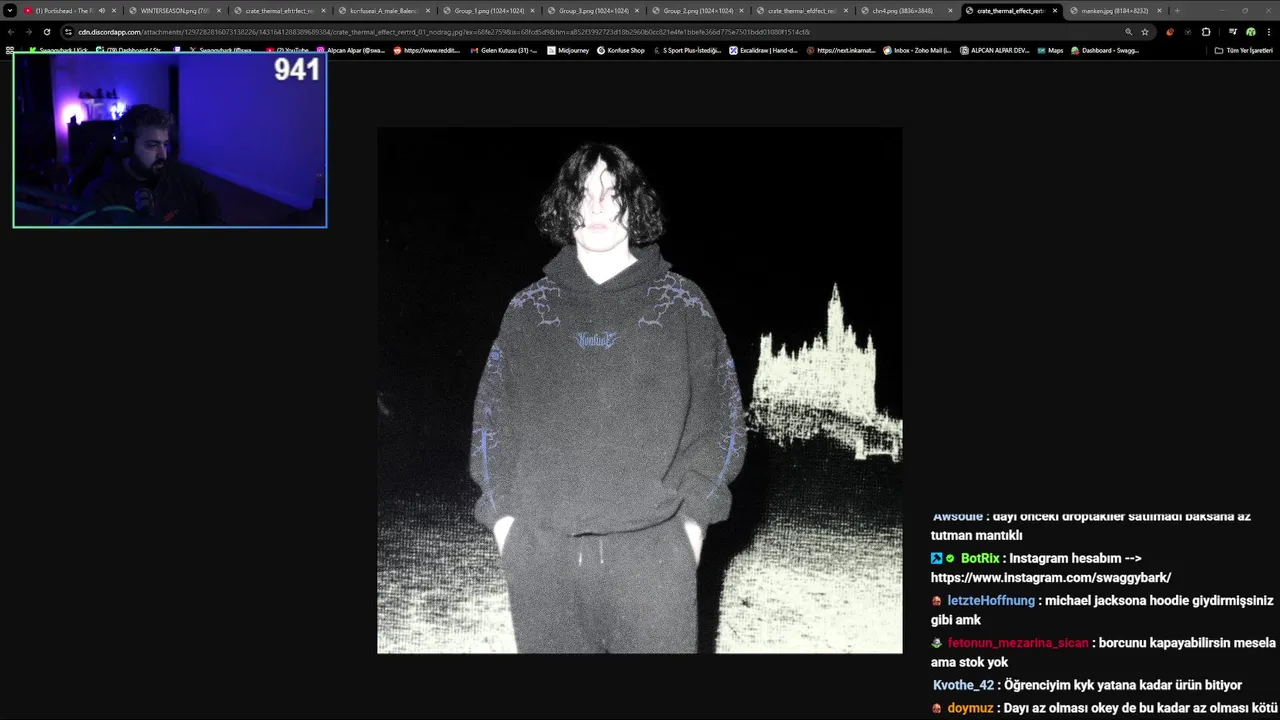The width and height of the screenshot is (1280, 720).
Task: Open the Extensions puzzle menu
Action: pos(1206,32)
